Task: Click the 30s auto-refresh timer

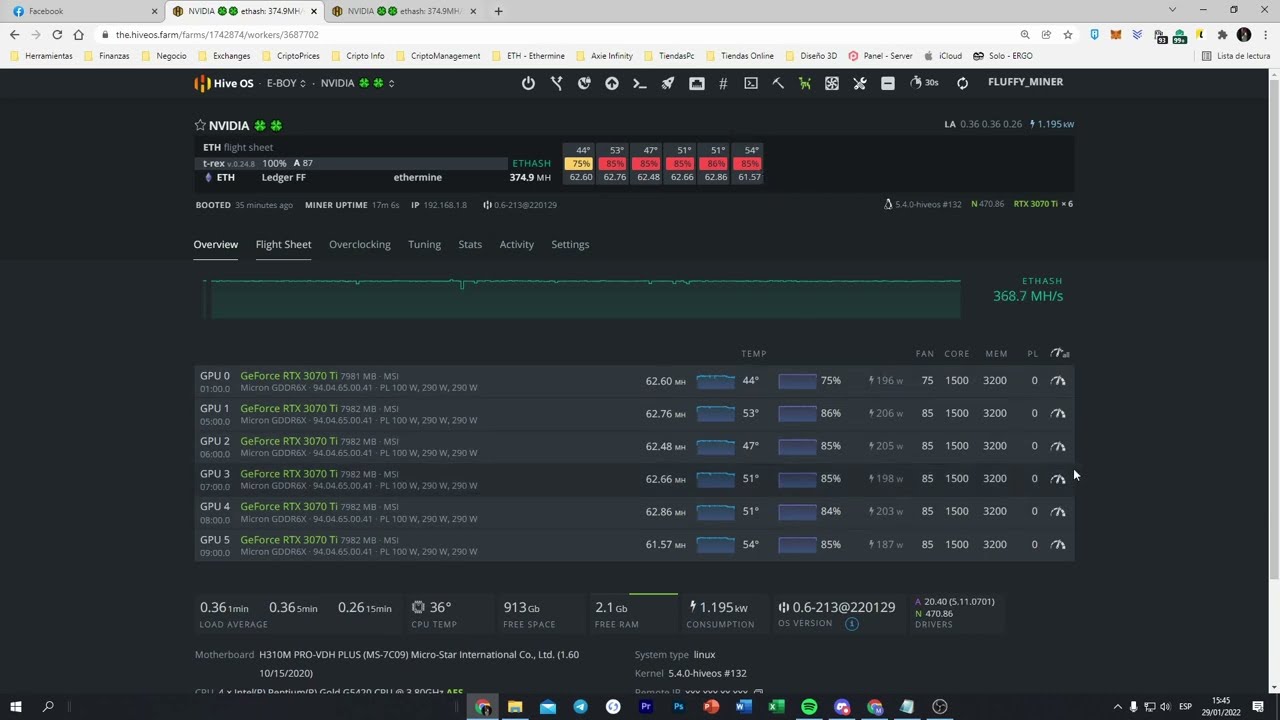Action: click(924, 82)
